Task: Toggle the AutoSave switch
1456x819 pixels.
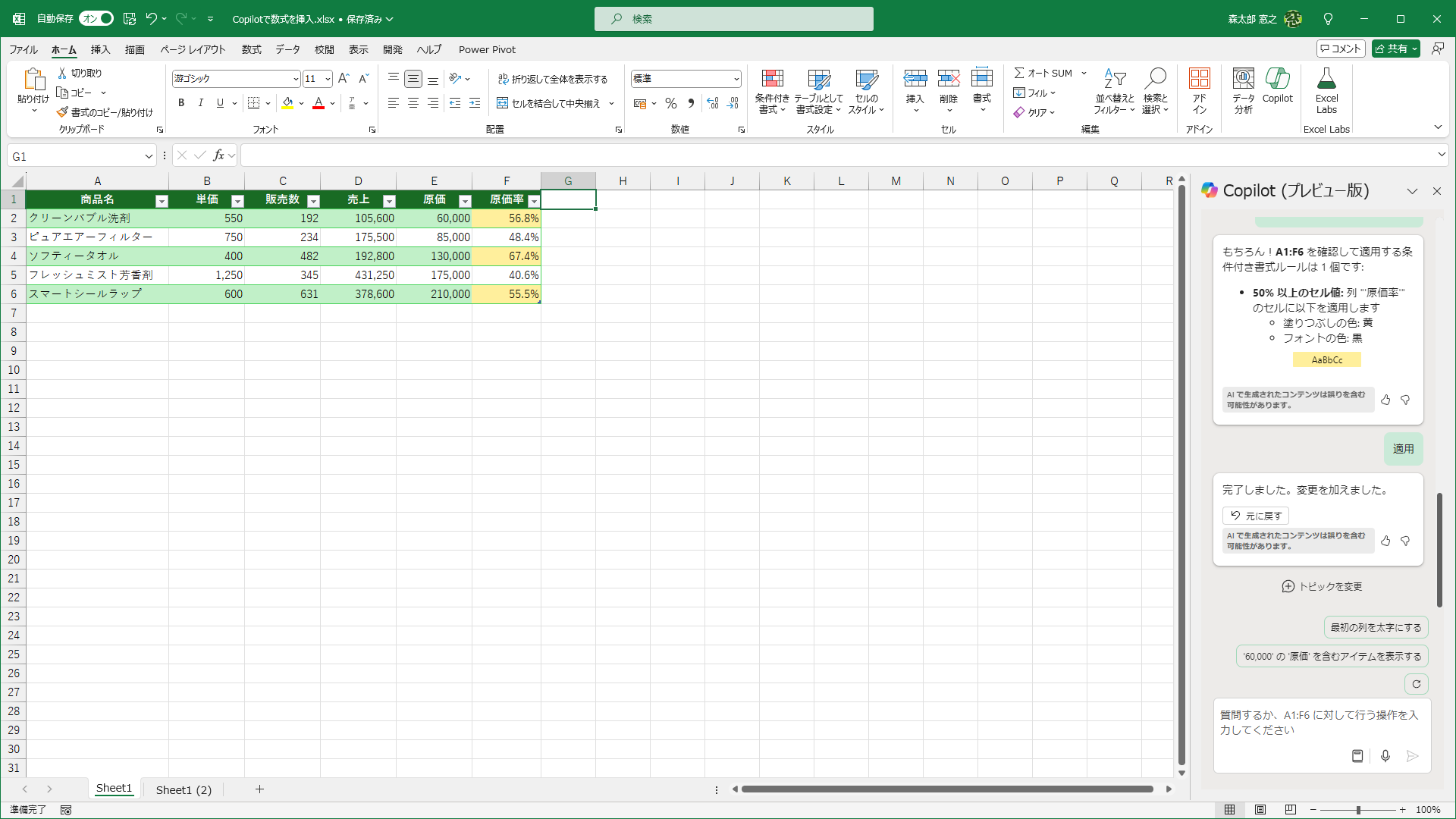Action: pyautogui.click(x=96, y=18)
